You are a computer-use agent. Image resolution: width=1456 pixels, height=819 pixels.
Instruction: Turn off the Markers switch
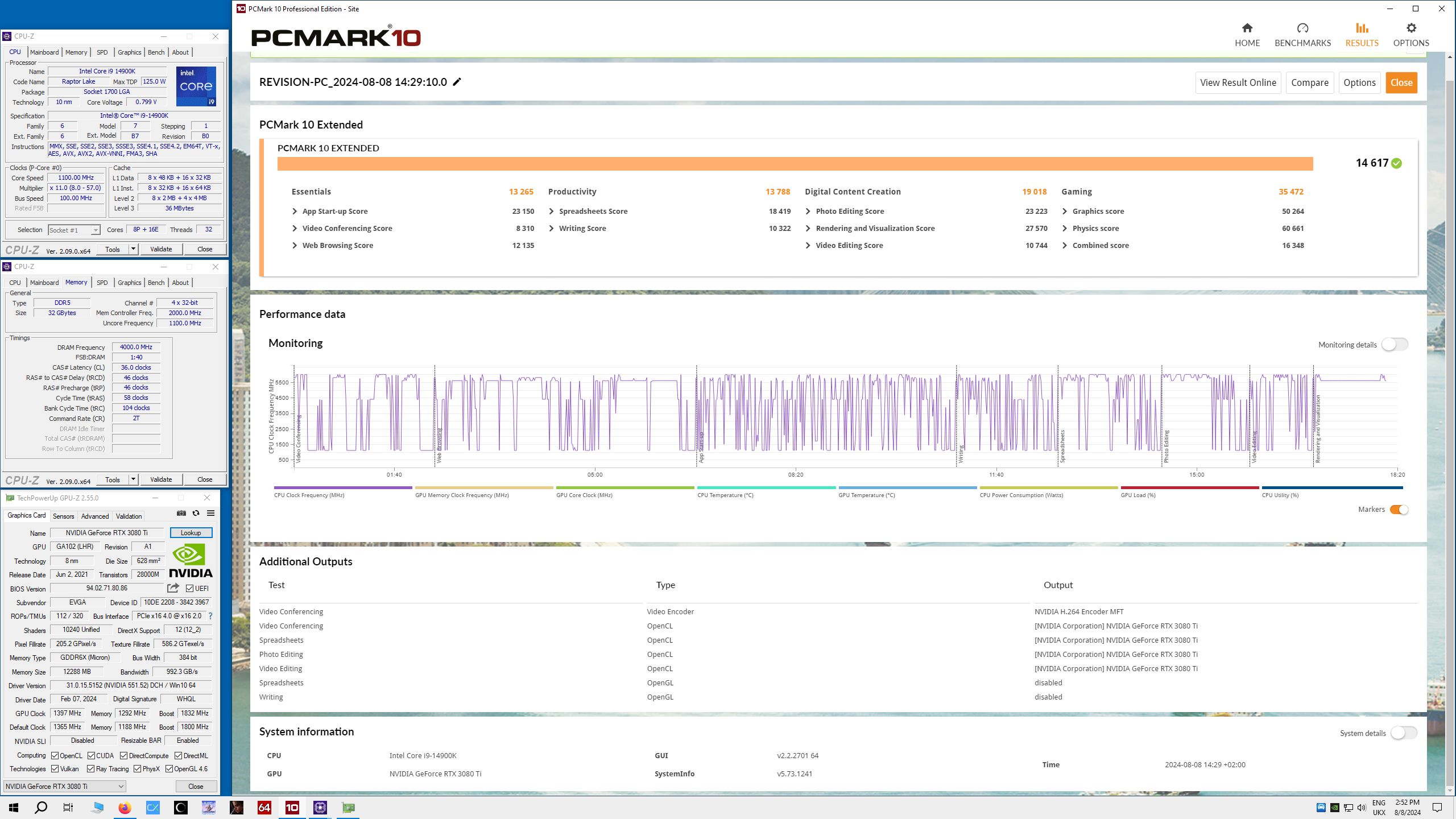coord(1399,510)
